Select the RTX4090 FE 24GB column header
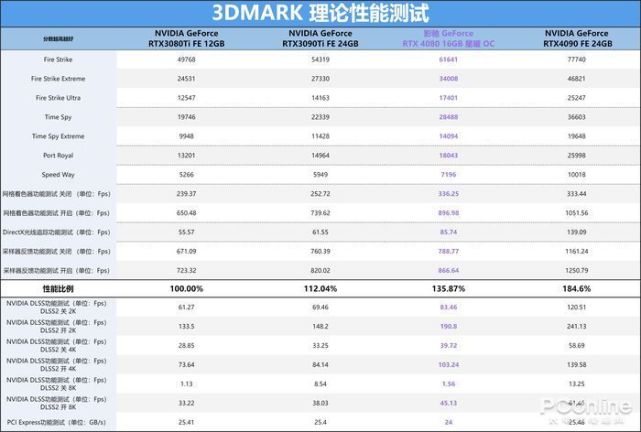 [x=577, y=38]
